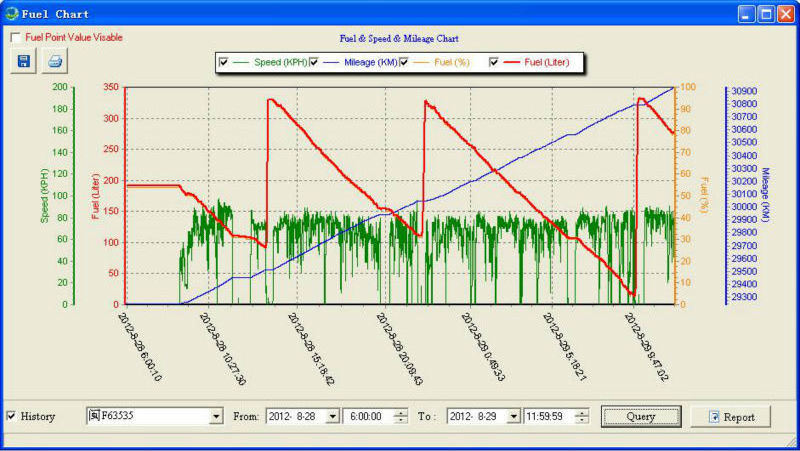
Task: Toggle the Fuel (%) series checkbox
Action: pos(404,62)
